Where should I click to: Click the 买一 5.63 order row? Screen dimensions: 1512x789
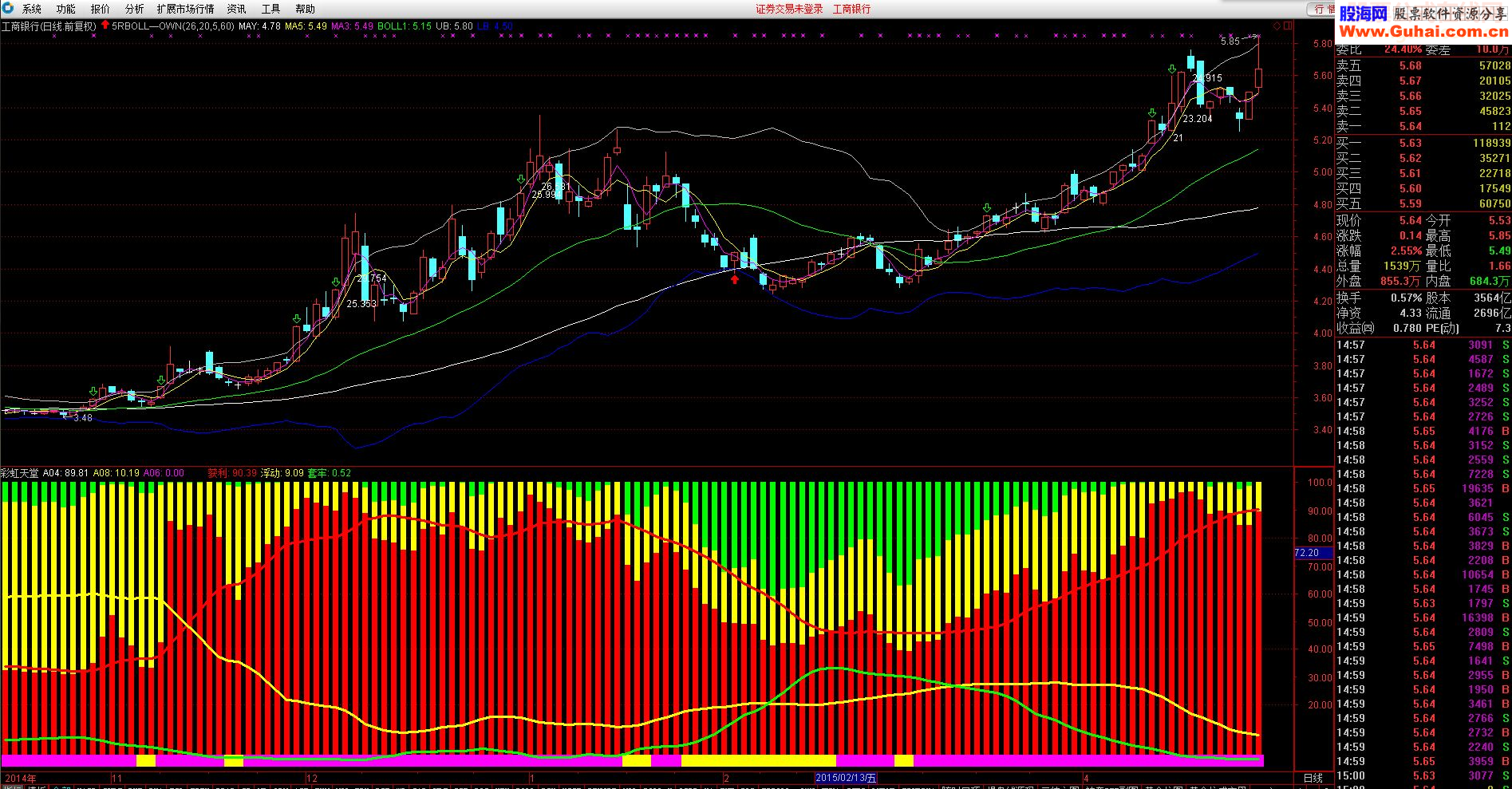1423,143
